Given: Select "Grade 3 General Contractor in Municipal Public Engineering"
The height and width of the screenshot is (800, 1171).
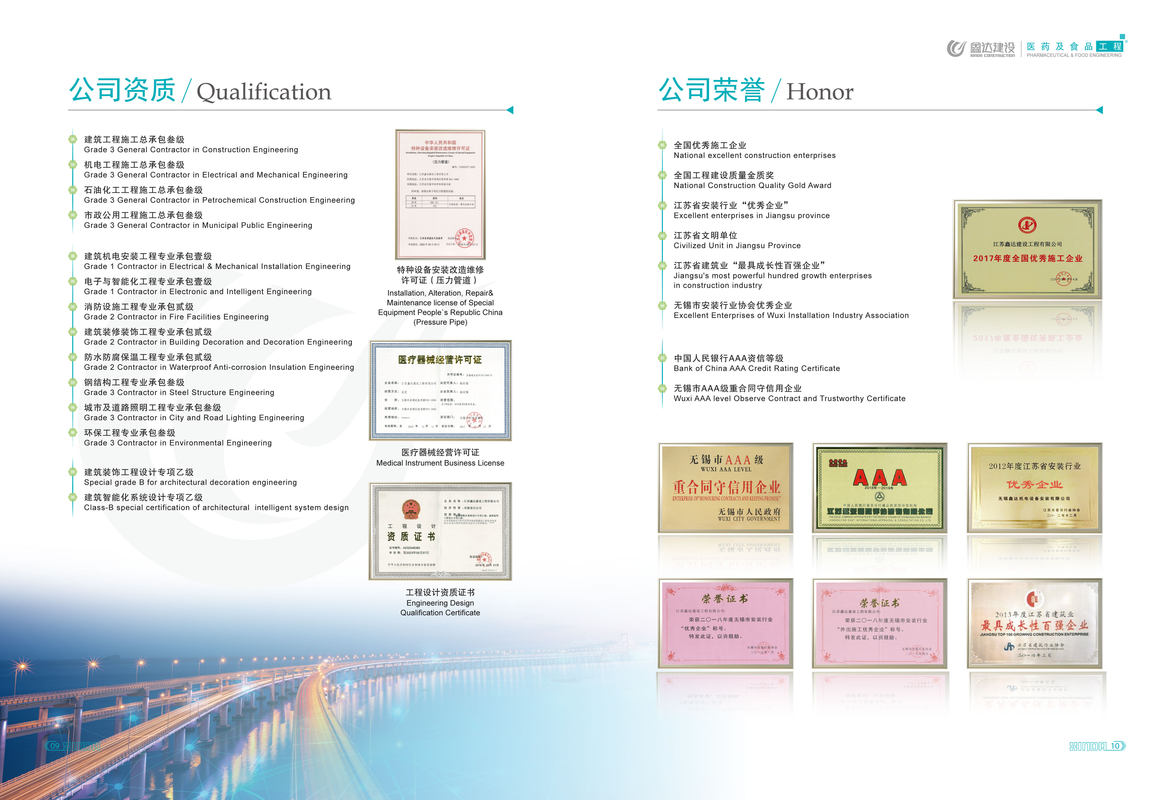Looking at the screenshot, I should (198, 226).
